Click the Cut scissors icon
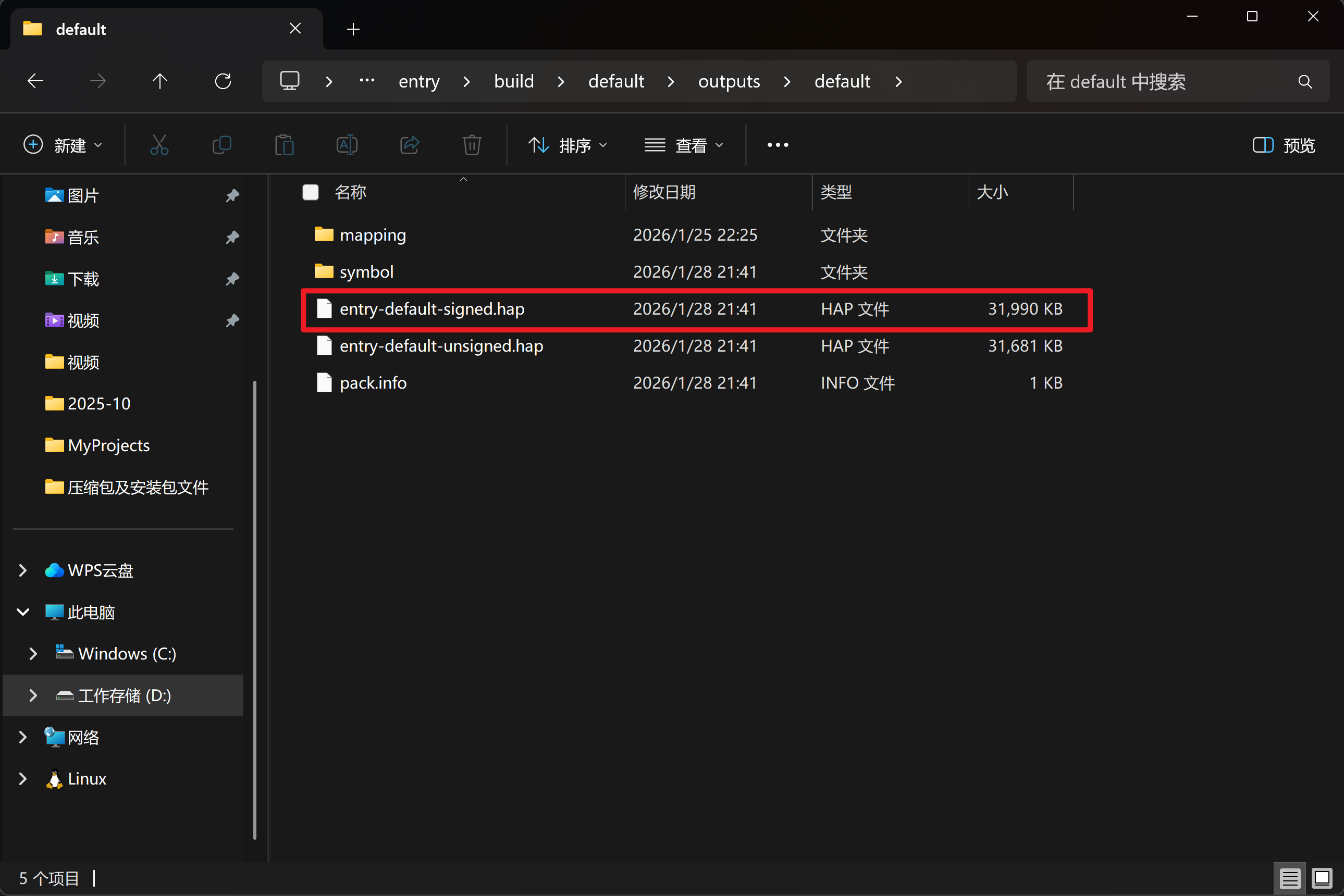The height and width of the screenshot is (896, 1344). click(159, 145)
